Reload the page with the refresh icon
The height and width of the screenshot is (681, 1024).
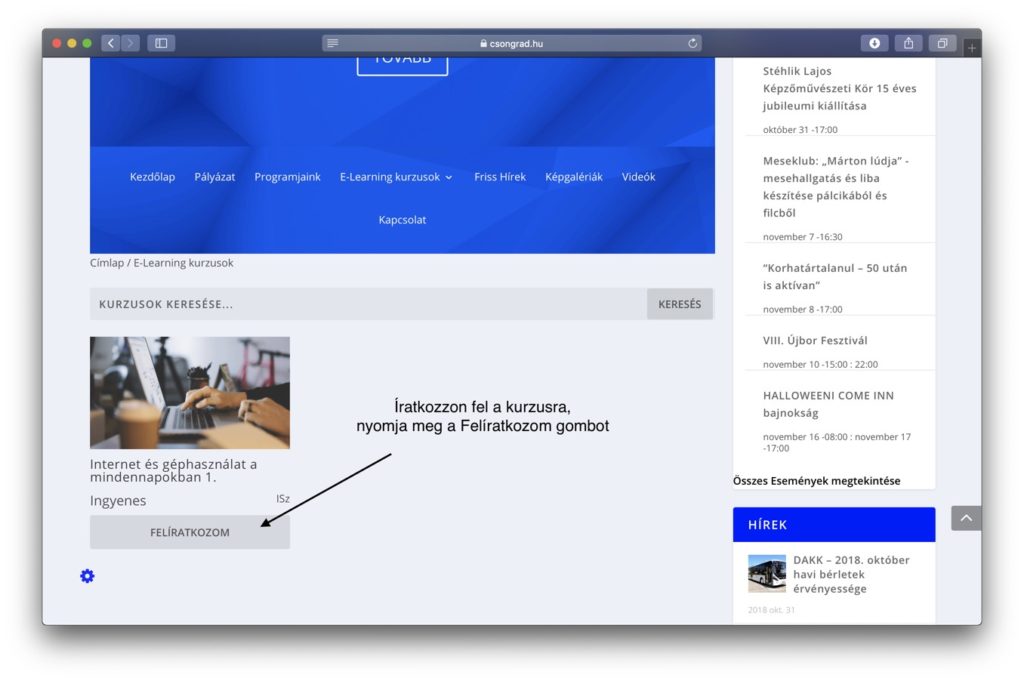692,43
